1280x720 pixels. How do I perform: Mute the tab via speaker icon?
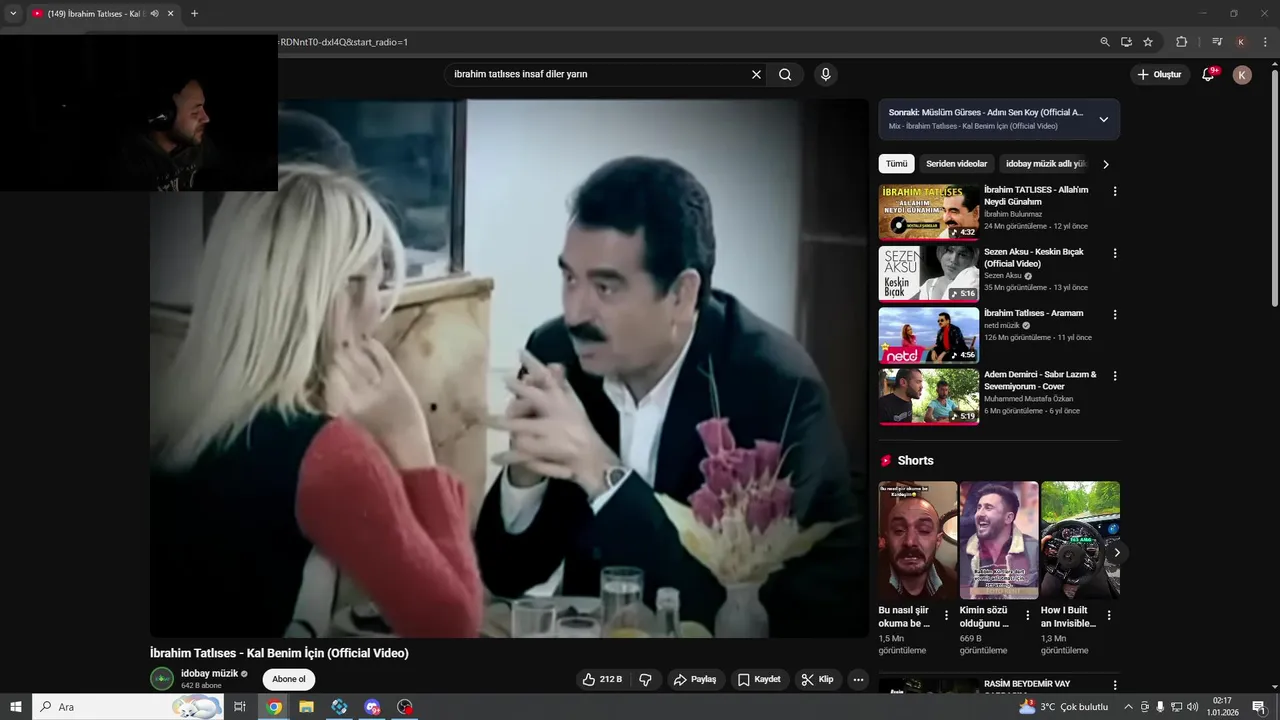click(x=154, y=14)
